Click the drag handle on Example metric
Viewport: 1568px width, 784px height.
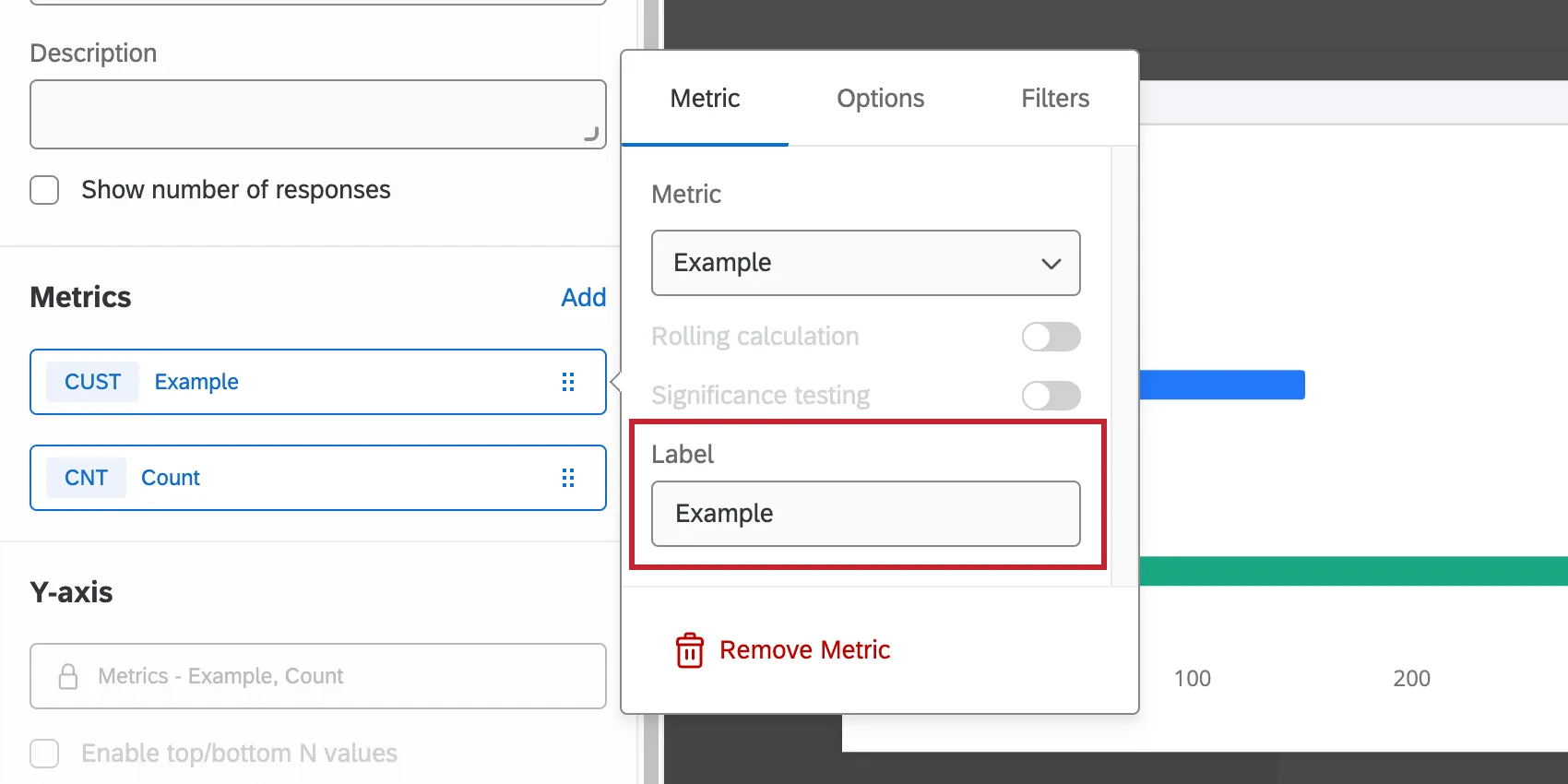point(568,382)
